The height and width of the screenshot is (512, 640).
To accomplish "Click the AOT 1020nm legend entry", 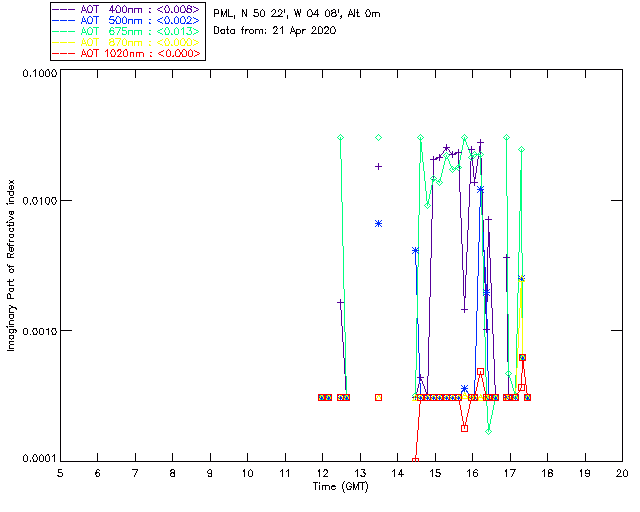I will 128,53.
